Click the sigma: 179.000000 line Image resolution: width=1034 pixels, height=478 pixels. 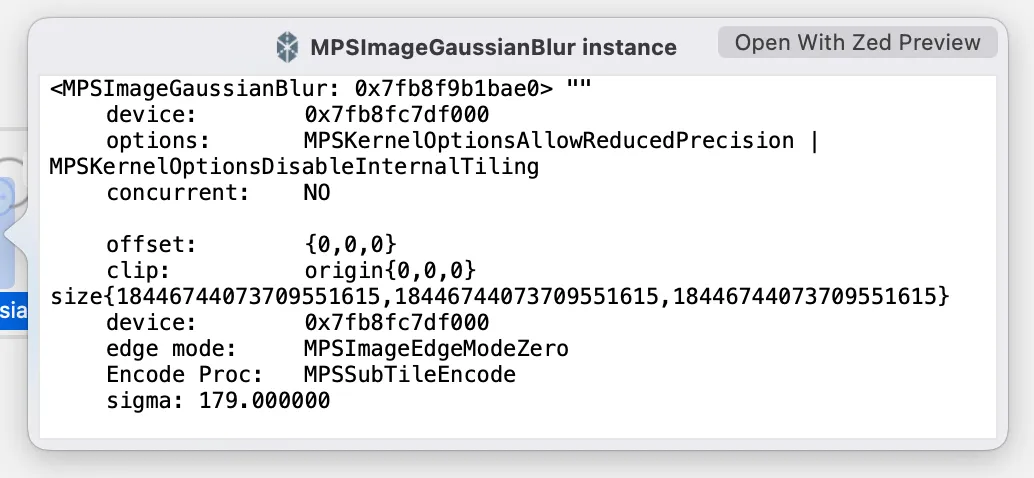click(x=218, y=400)
